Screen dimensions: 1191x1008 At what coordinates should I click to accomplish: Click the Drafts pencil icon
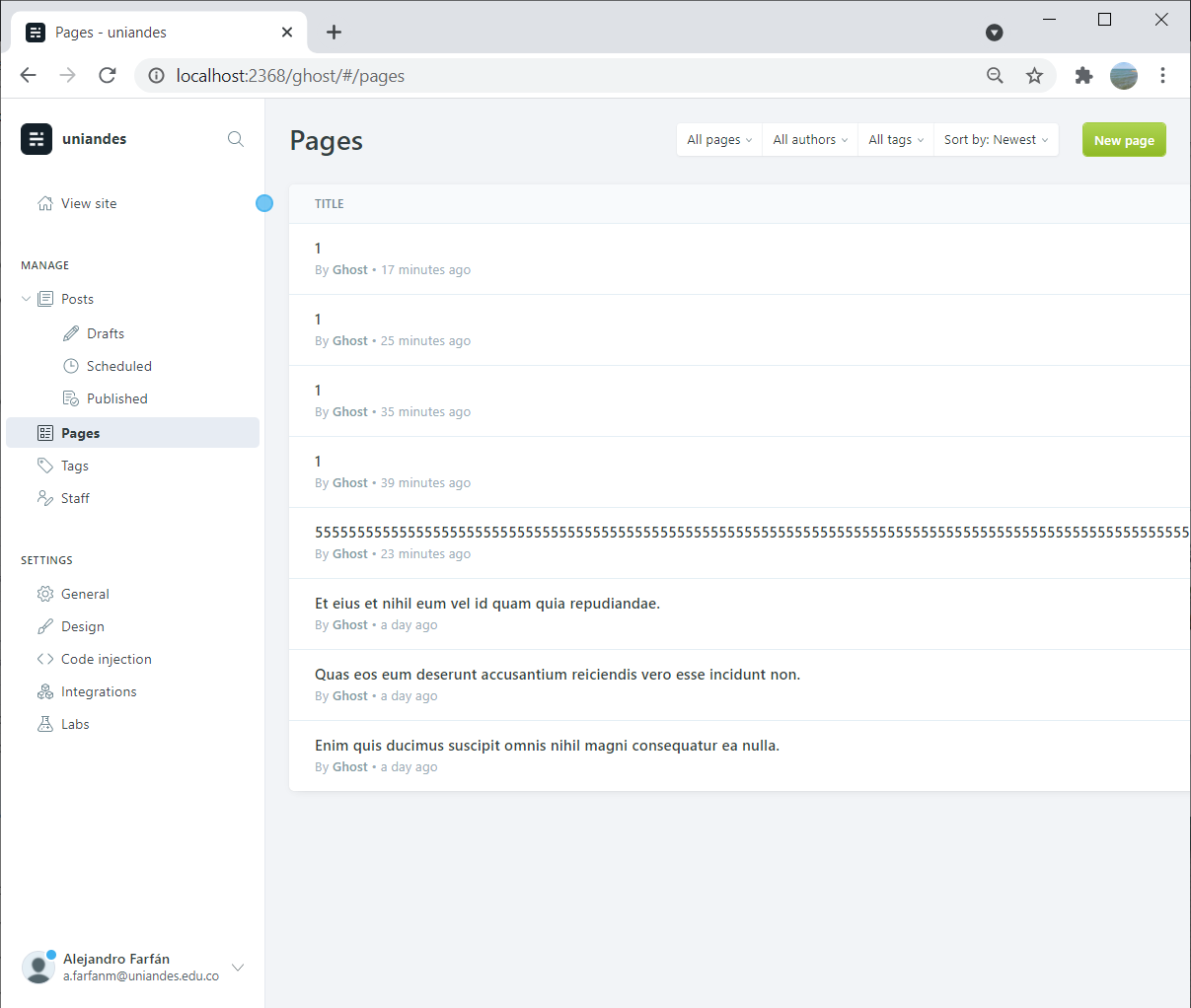point(71,333)
